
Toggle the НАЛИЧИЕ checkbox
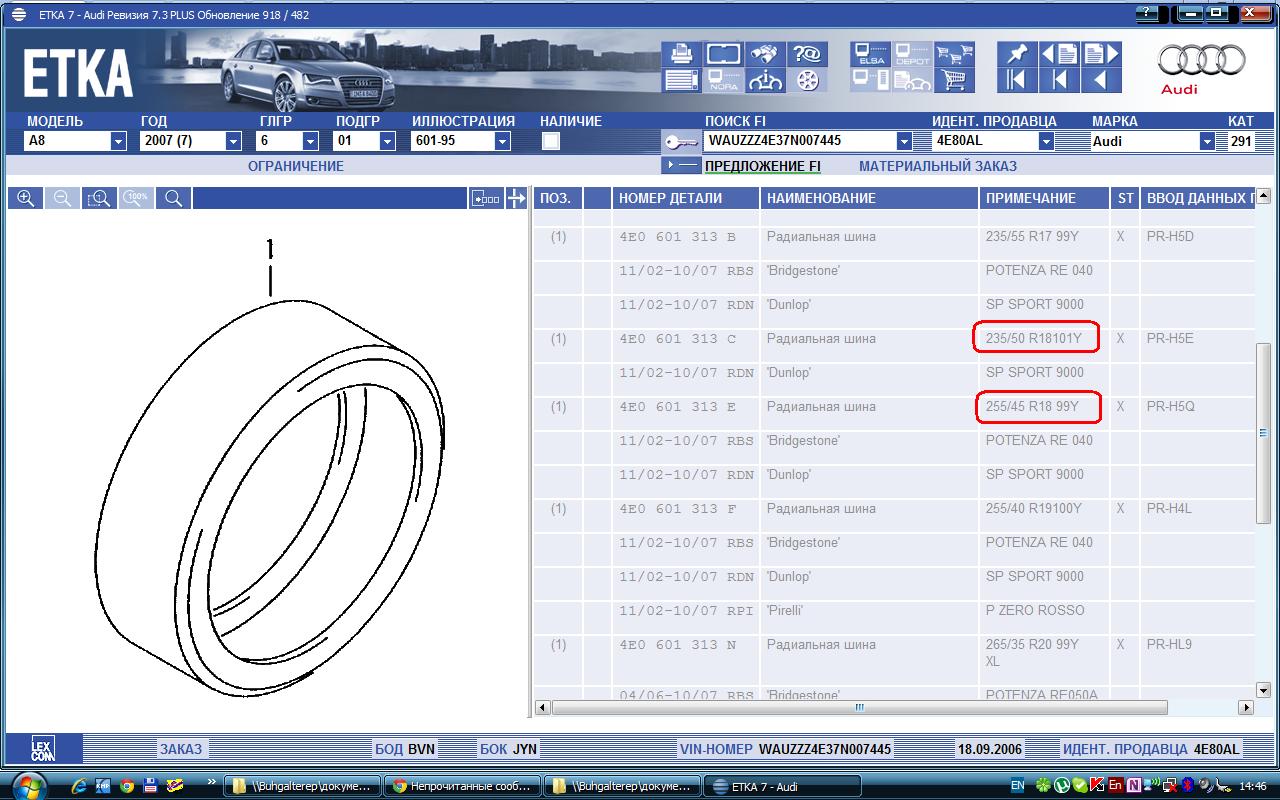click(551, 141)
